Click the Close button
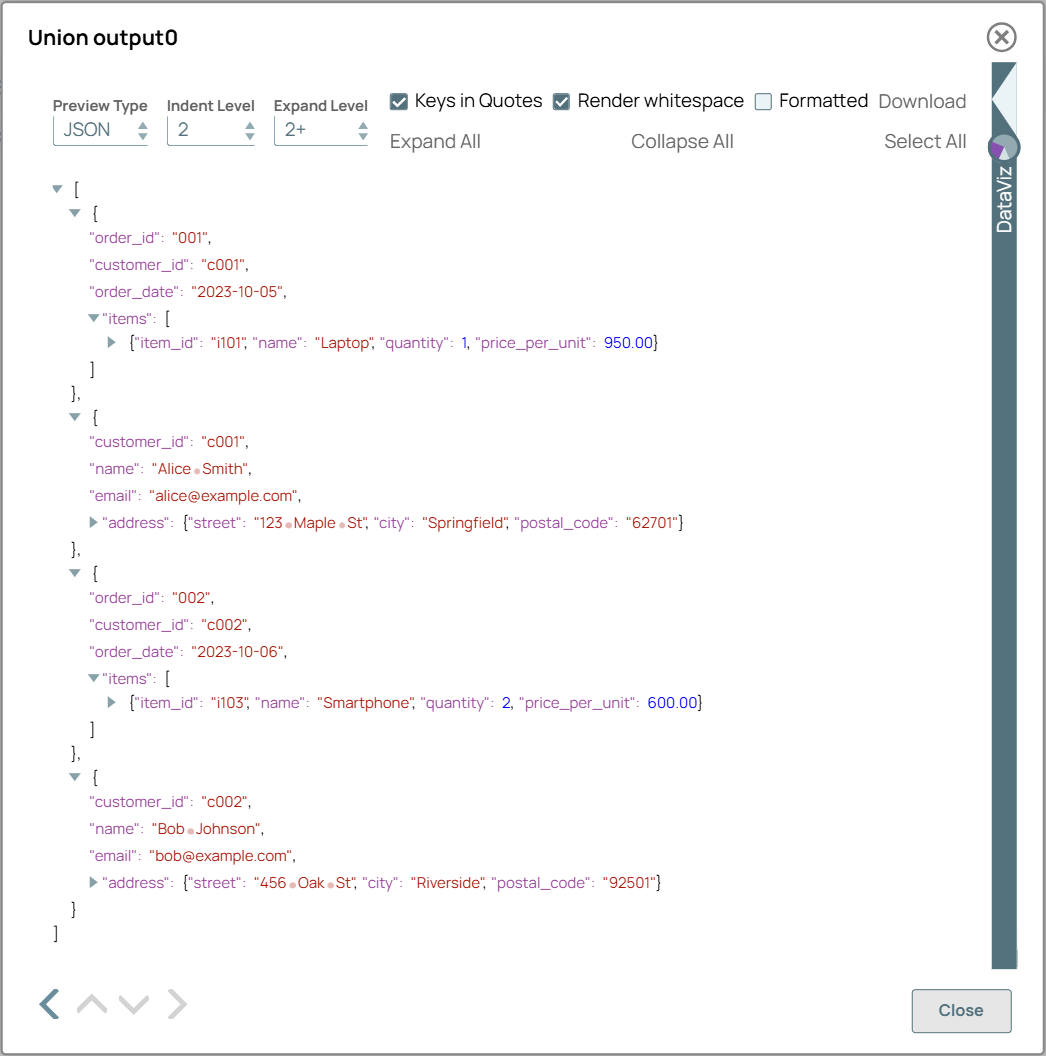The image size is (1046, 1056). 960,1010
